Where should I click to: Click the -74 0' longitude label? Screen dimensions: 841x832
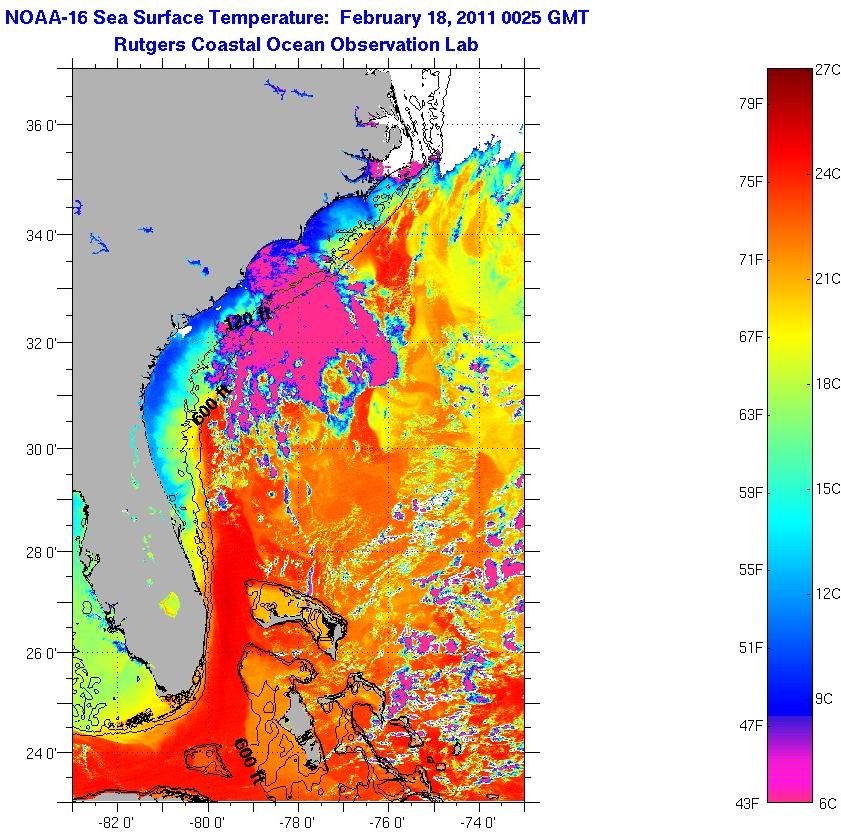(x=478, y=822)
